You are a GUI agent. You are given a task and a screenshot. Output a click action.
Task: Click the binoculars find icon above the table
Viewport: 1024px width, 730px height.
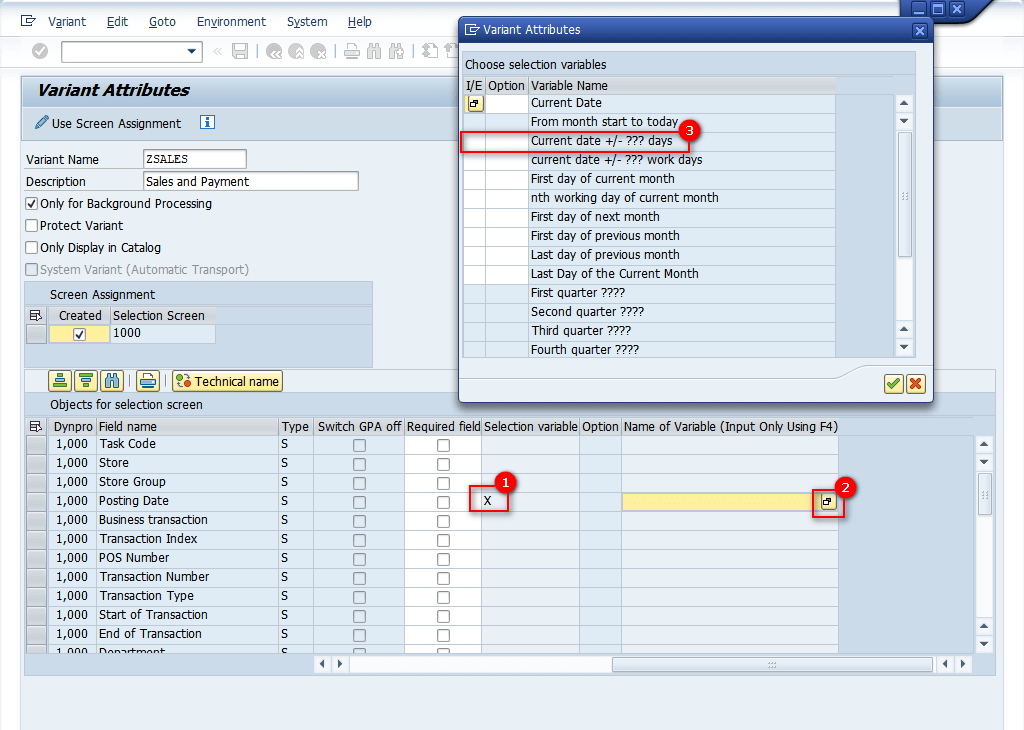coord(112,381)
